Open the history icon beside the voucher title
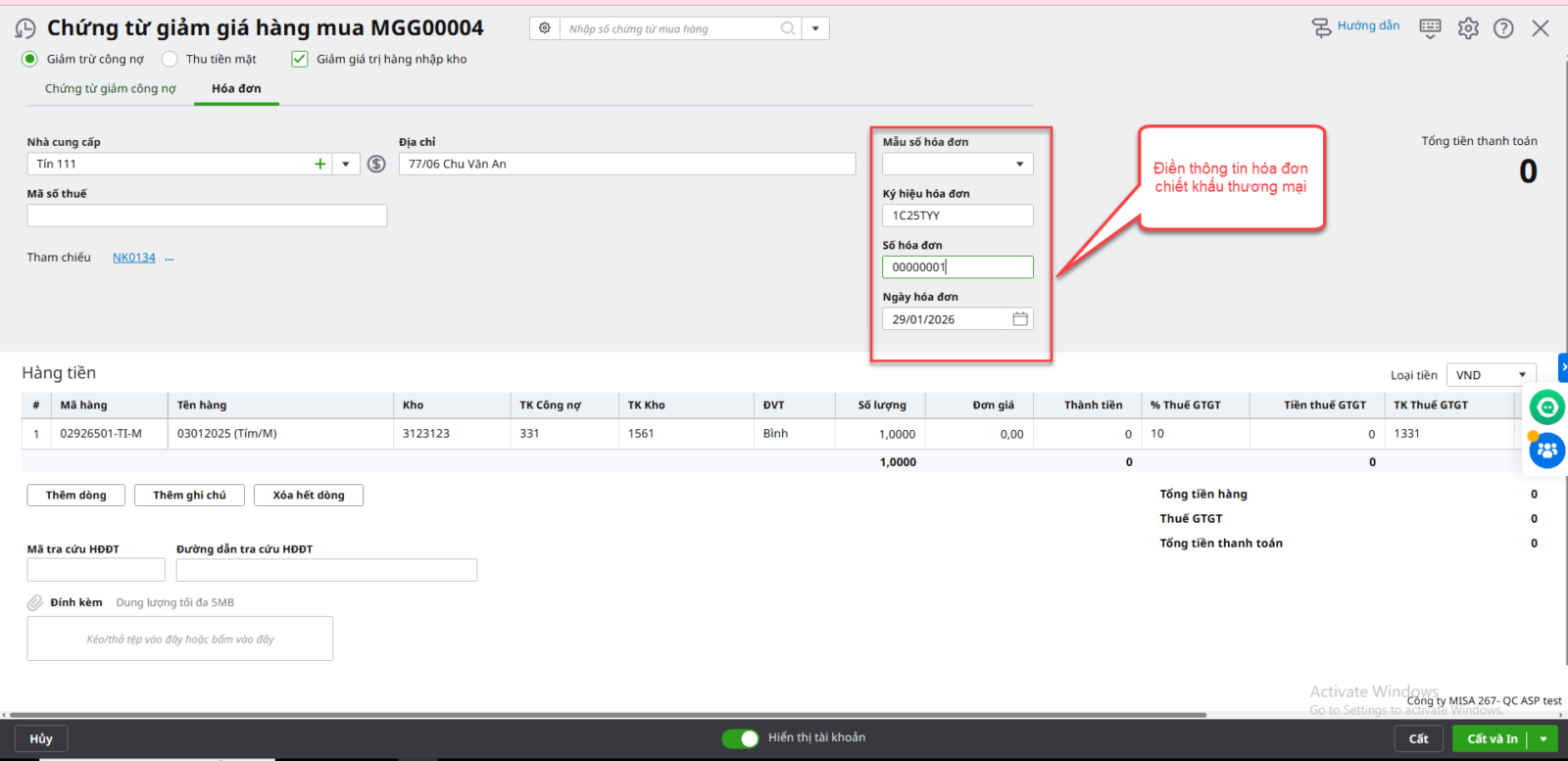 coord(25,28)
